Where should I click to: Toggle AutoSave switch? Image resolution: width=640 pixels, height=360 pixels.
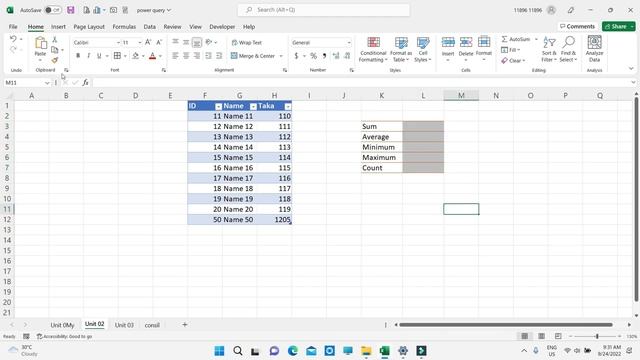click(x=53, y=10)
